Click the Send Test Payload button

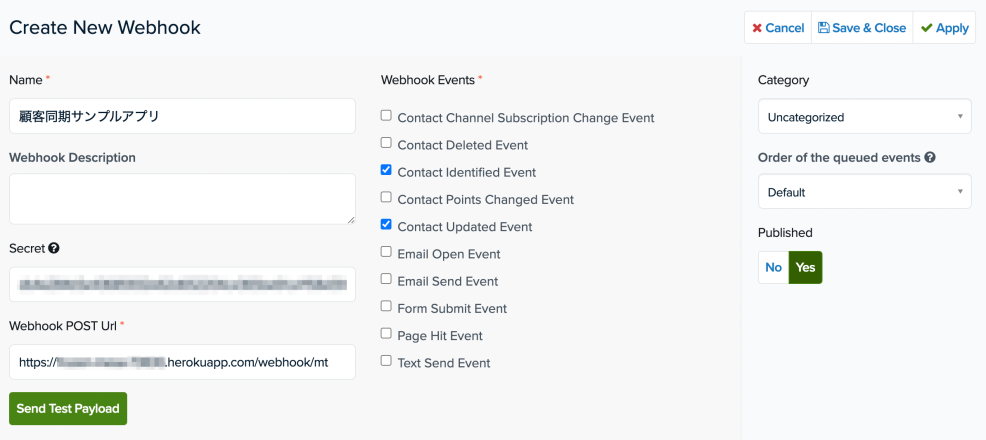pyautogui.click(x=68, y=409)
